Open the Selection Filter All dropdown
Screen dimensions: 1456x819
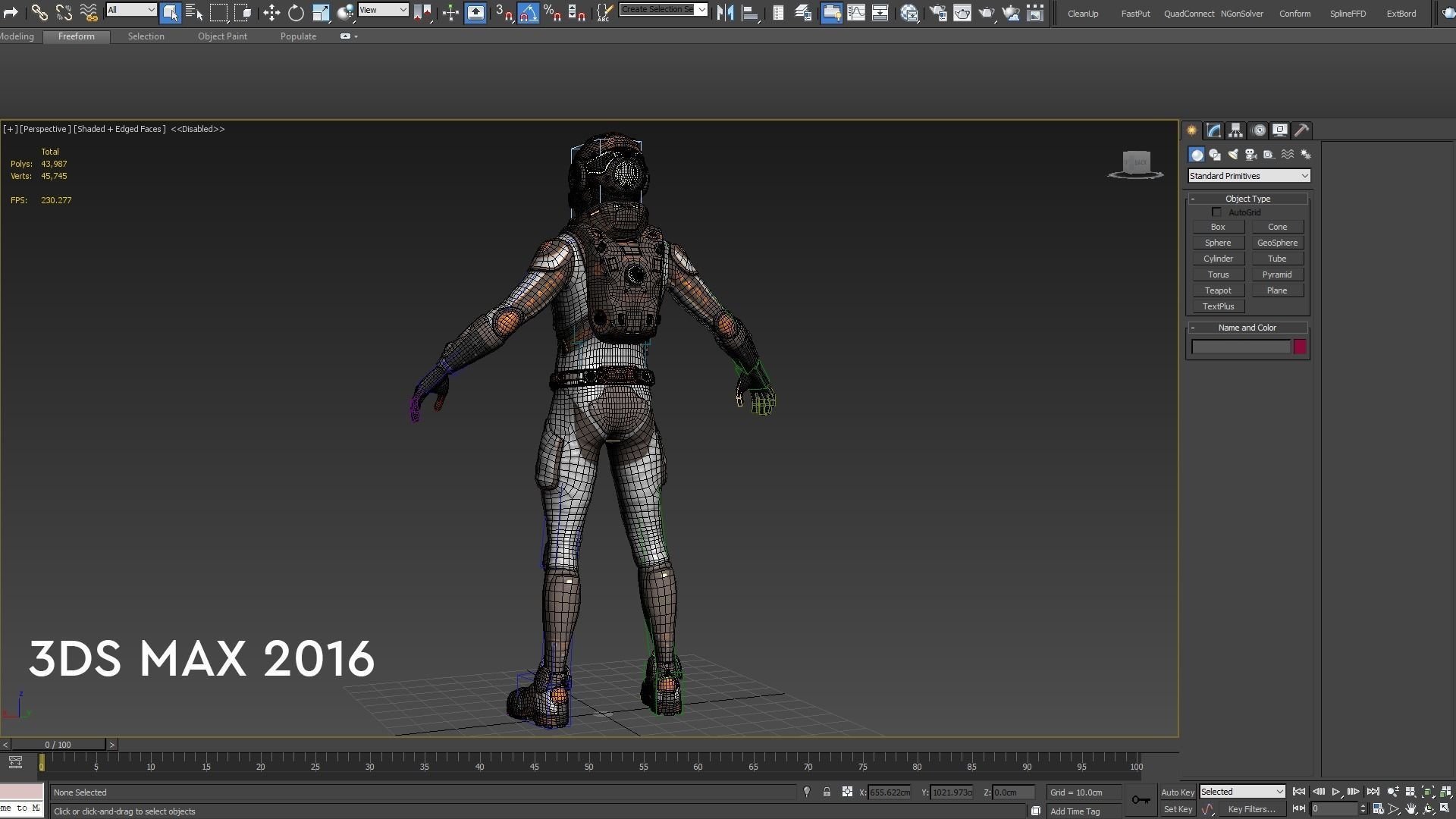point(131,10)
